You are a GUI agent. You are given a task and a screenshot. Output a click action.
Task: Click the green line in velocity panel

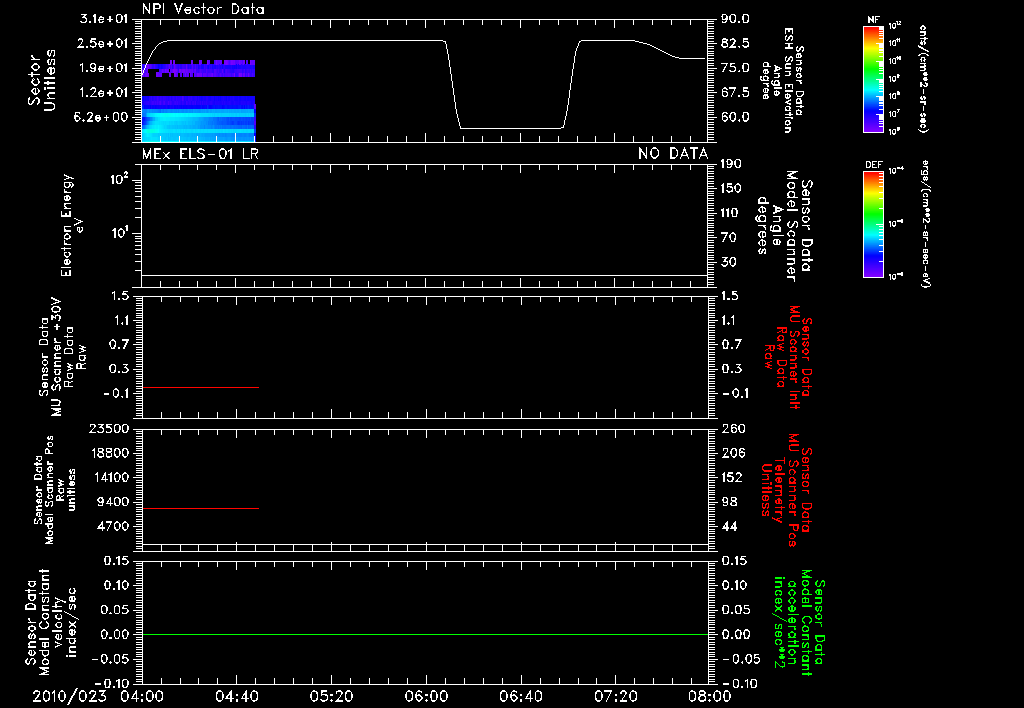tap(424, 634)
